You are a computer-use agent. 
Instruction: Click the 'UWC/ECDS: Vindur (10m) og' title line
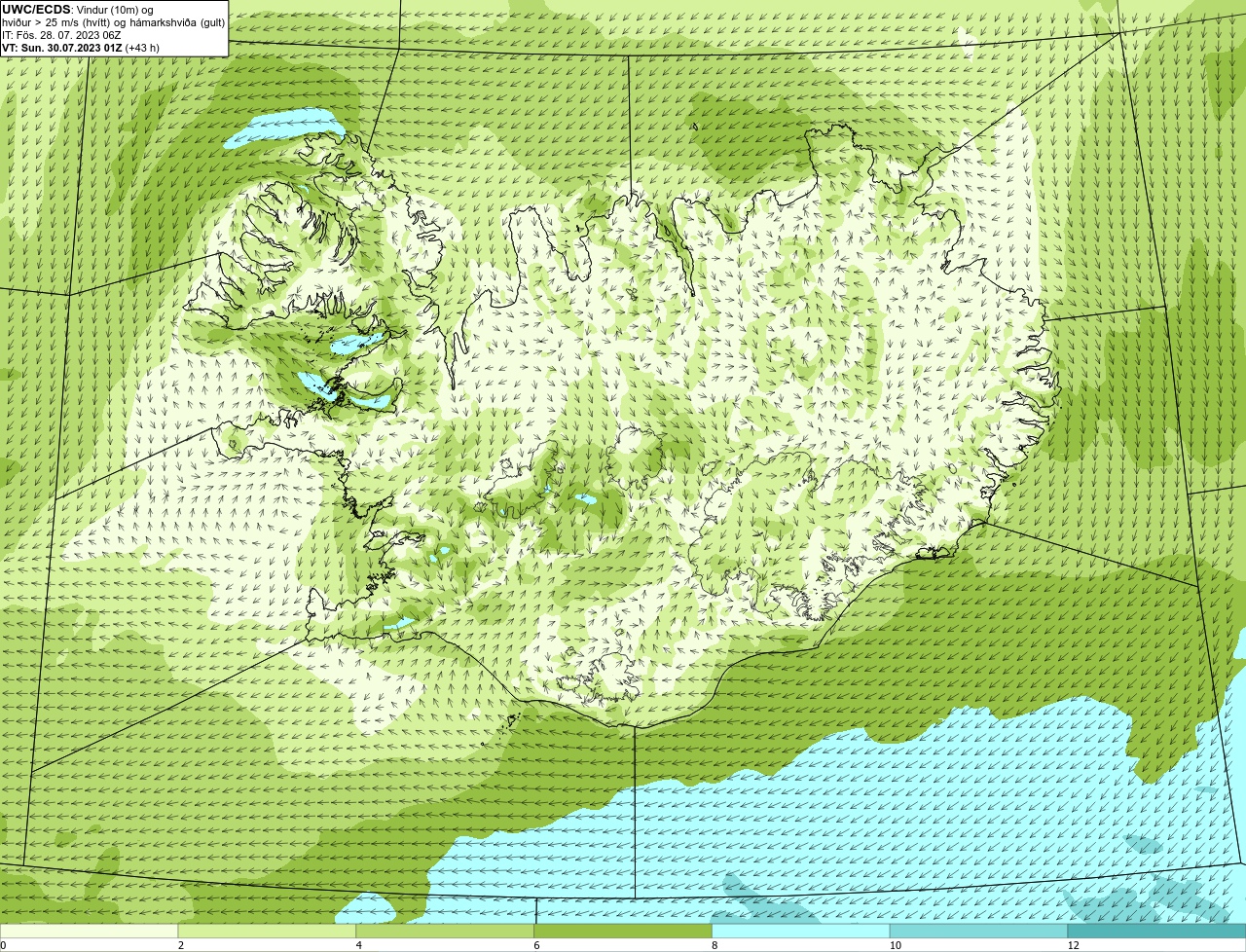point(78,9)
